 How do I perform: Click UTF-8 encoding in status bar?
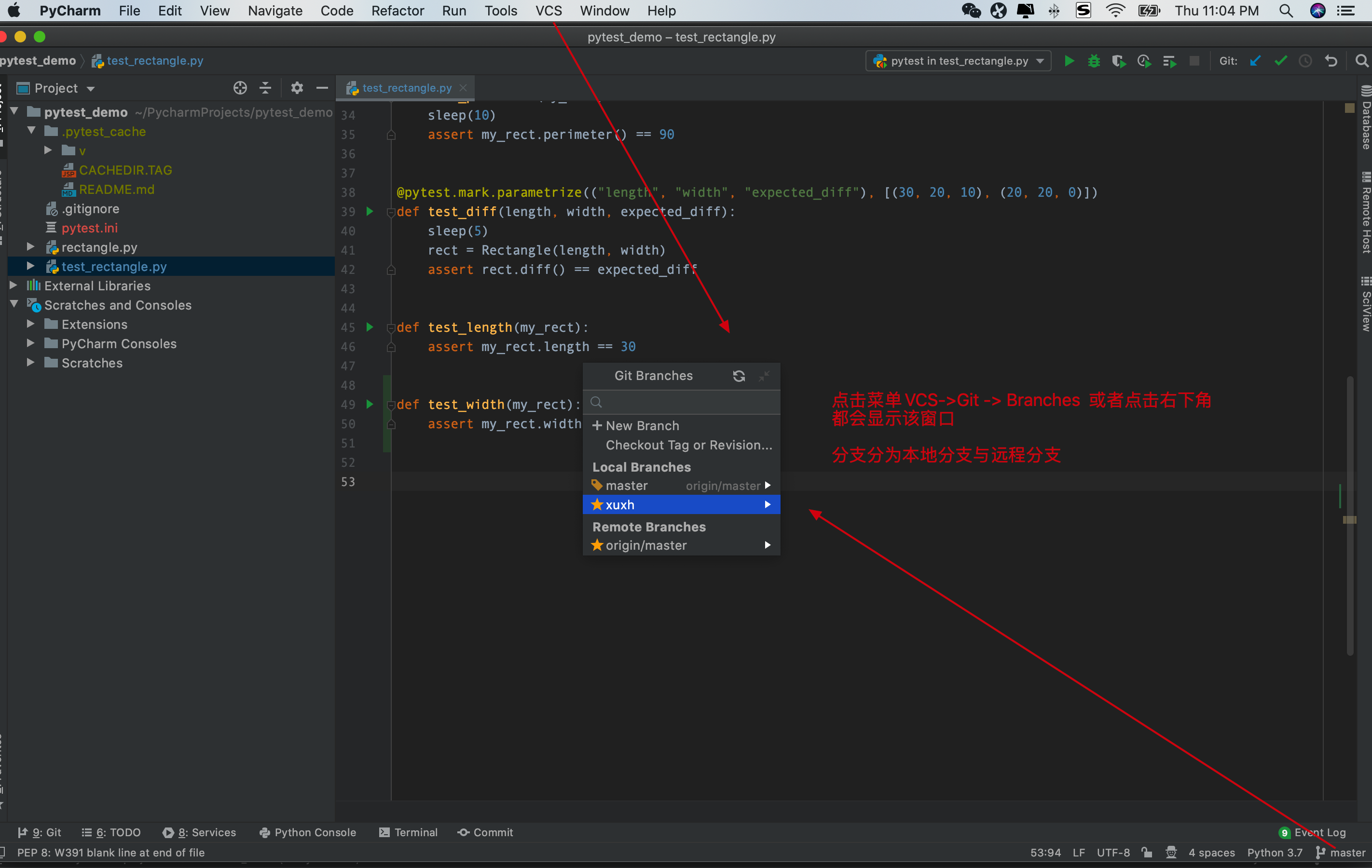tap(1113, 853)
